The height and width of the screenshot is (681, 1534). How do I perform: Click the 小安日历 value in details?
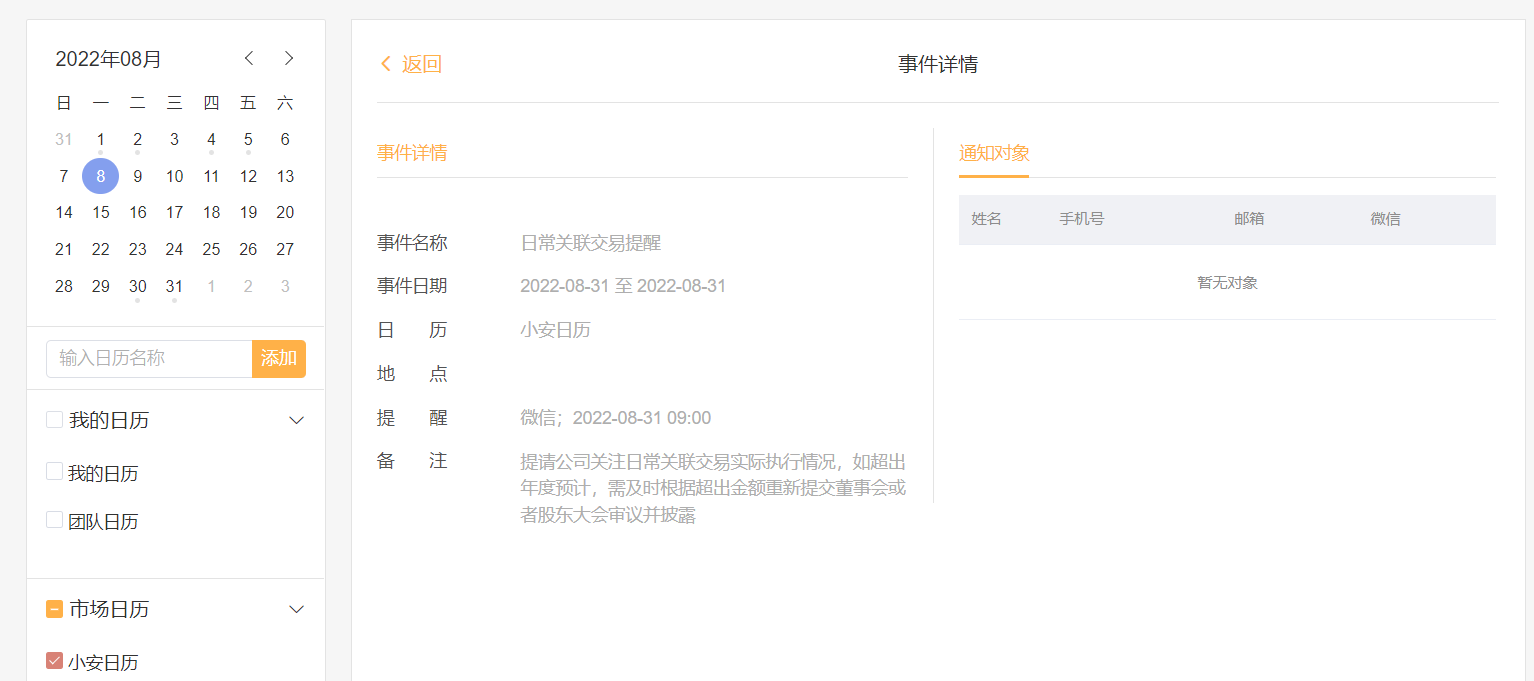pos(555,330)
